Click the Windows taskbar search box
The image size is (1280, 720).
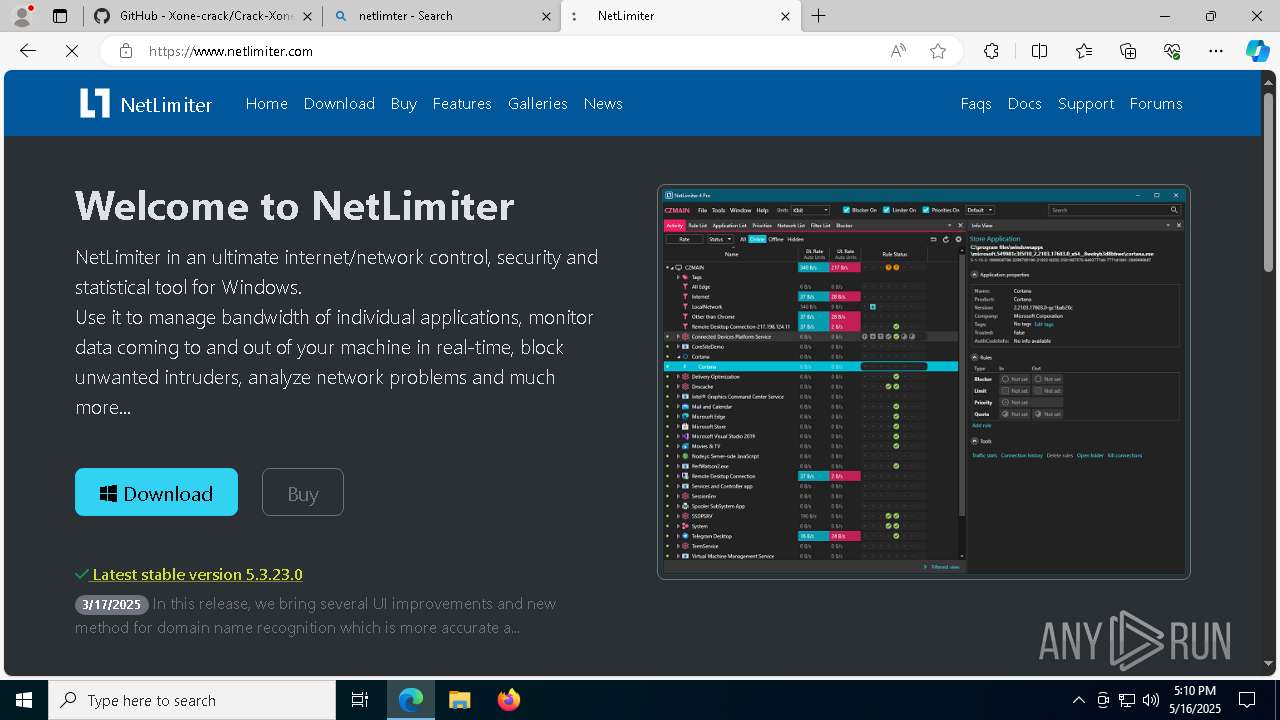coord(192,700)
